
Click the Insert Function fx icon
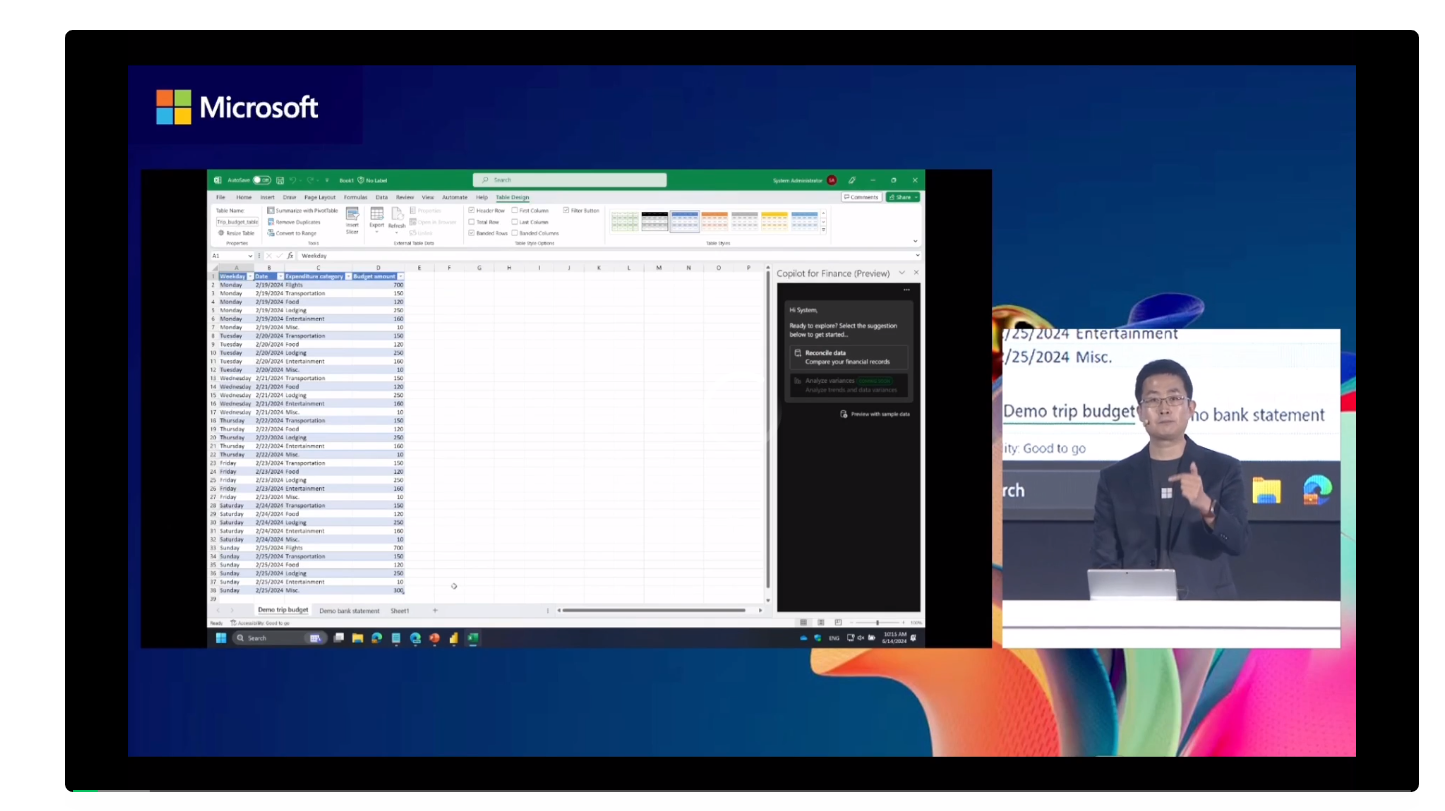click(x=290, y=256)
